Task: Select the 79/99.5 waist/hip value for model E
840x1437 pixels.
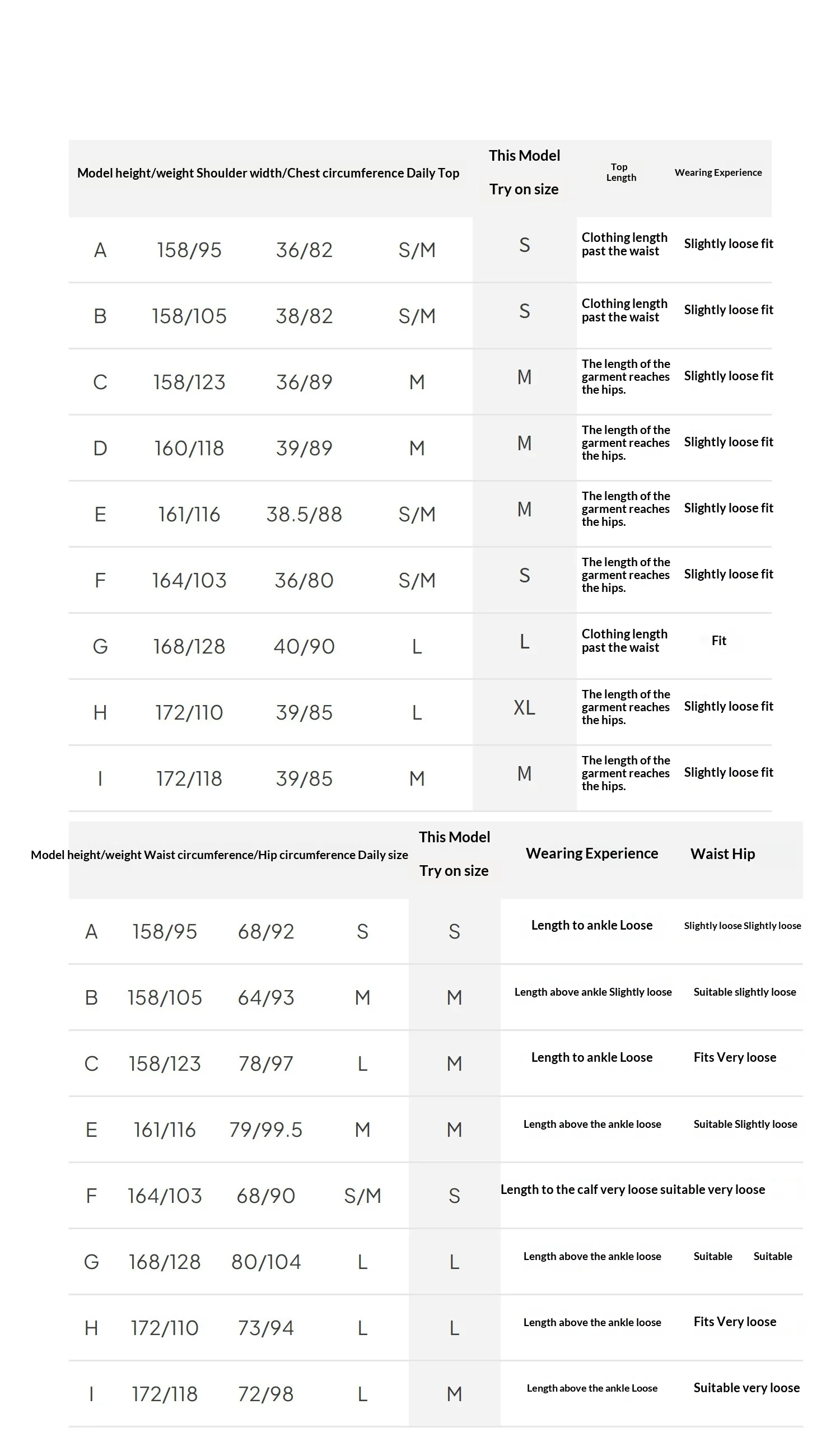Action: pyautogui.click(x=266, y=1130)
